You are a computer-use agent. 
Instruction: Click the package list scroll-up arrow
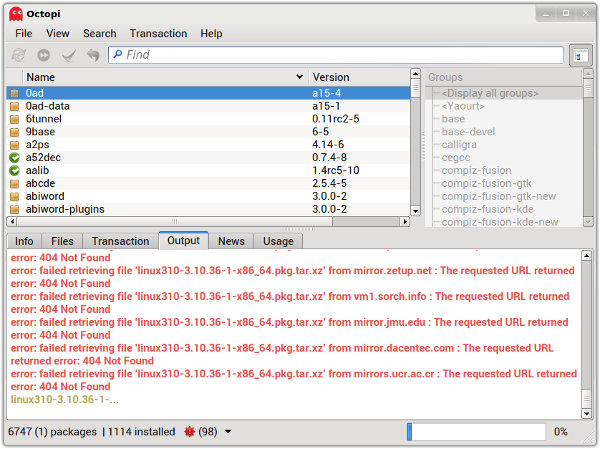tap(415, 73)
